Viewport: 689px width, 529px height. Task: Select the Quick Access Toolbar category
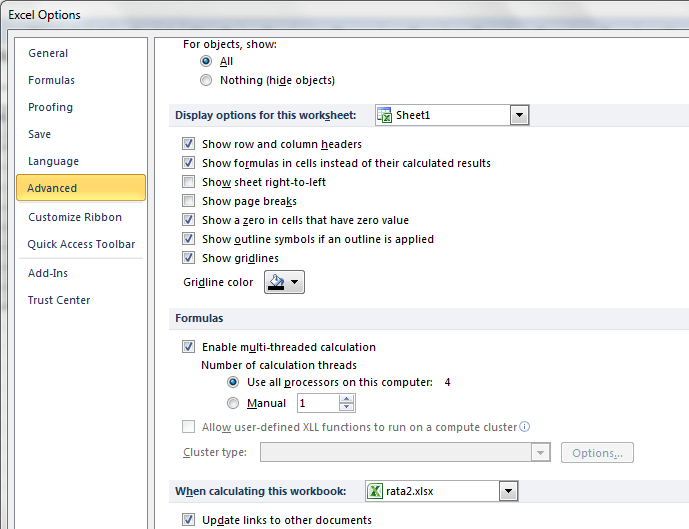[x=81, y=244]
